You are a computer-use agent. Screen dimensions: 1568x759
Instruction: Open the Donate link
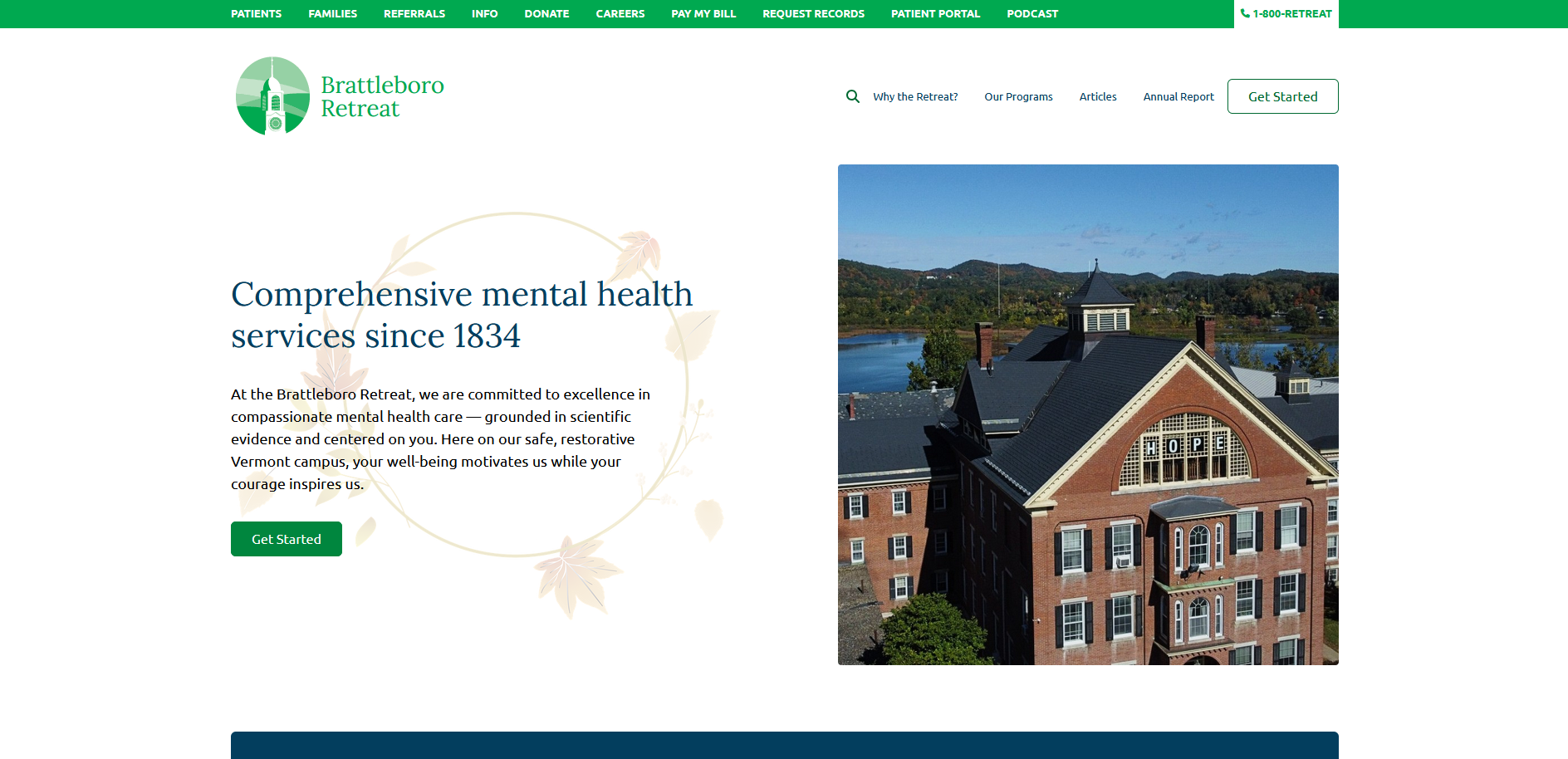tap(546, 14)
